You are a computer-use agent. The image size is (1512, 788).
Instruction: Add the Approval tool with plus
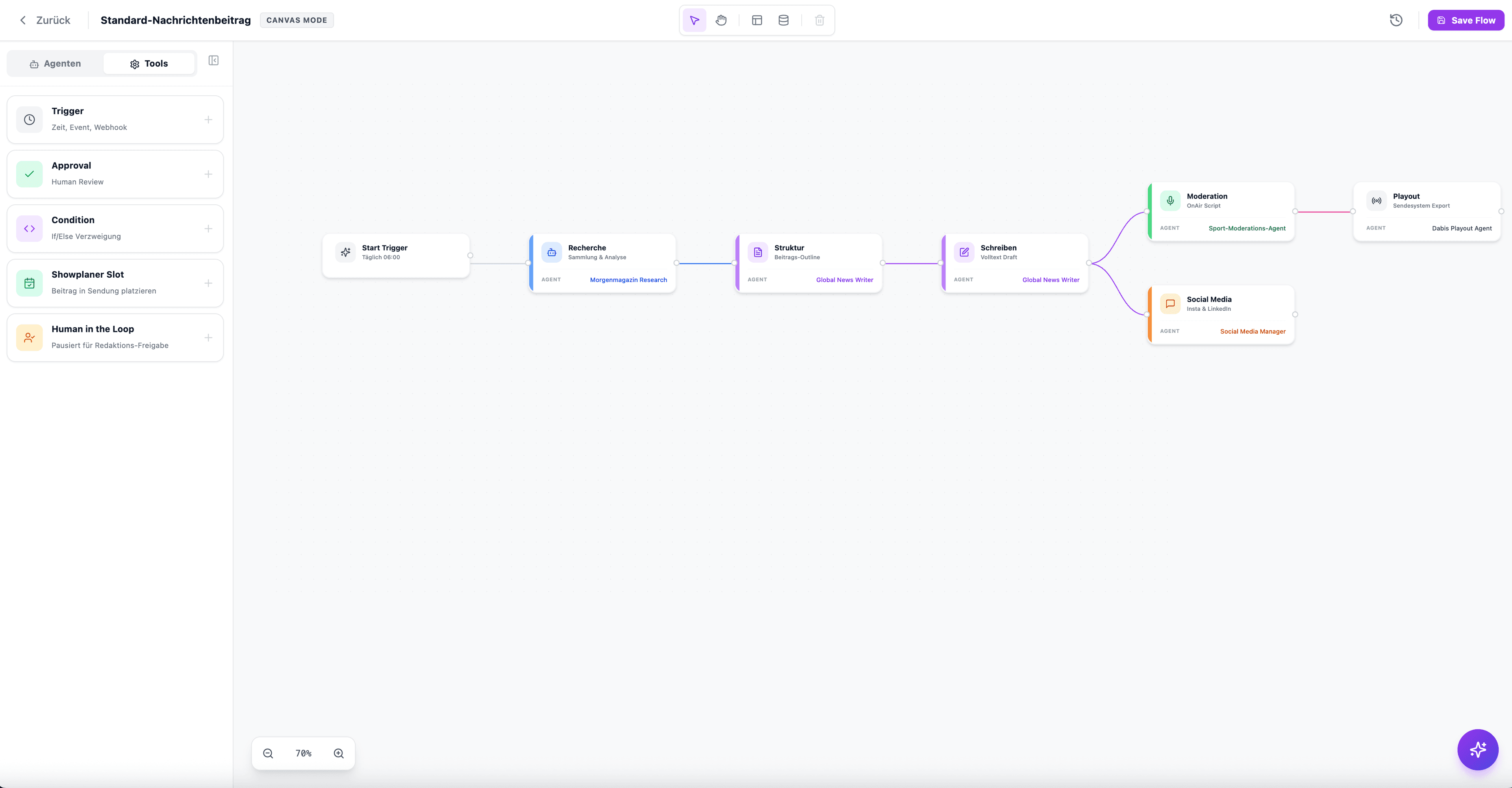click(x=208, y=174)
